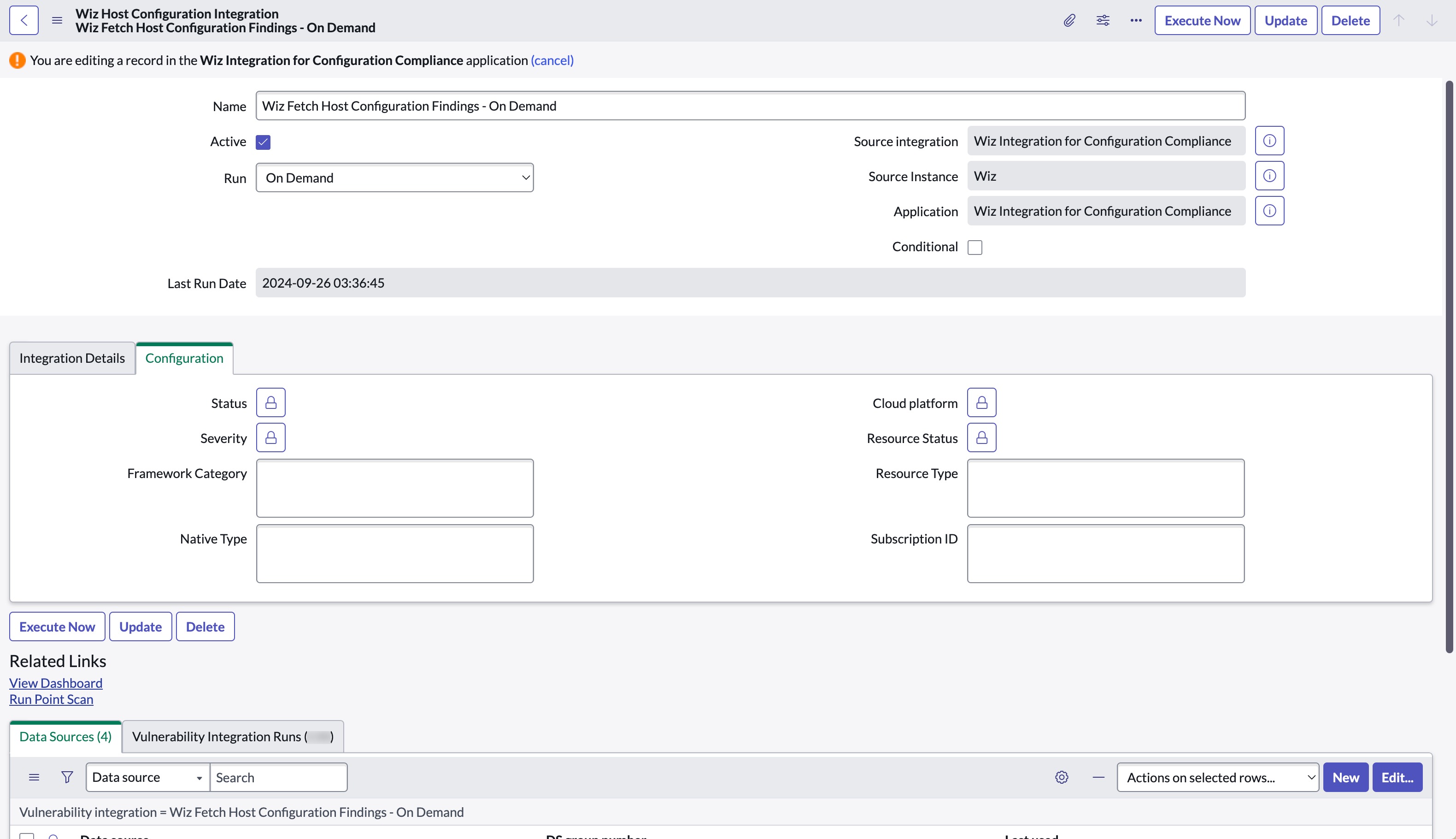
Task: Expand the Run dropdown set to On Demand
Action: (x=394, y=178)
